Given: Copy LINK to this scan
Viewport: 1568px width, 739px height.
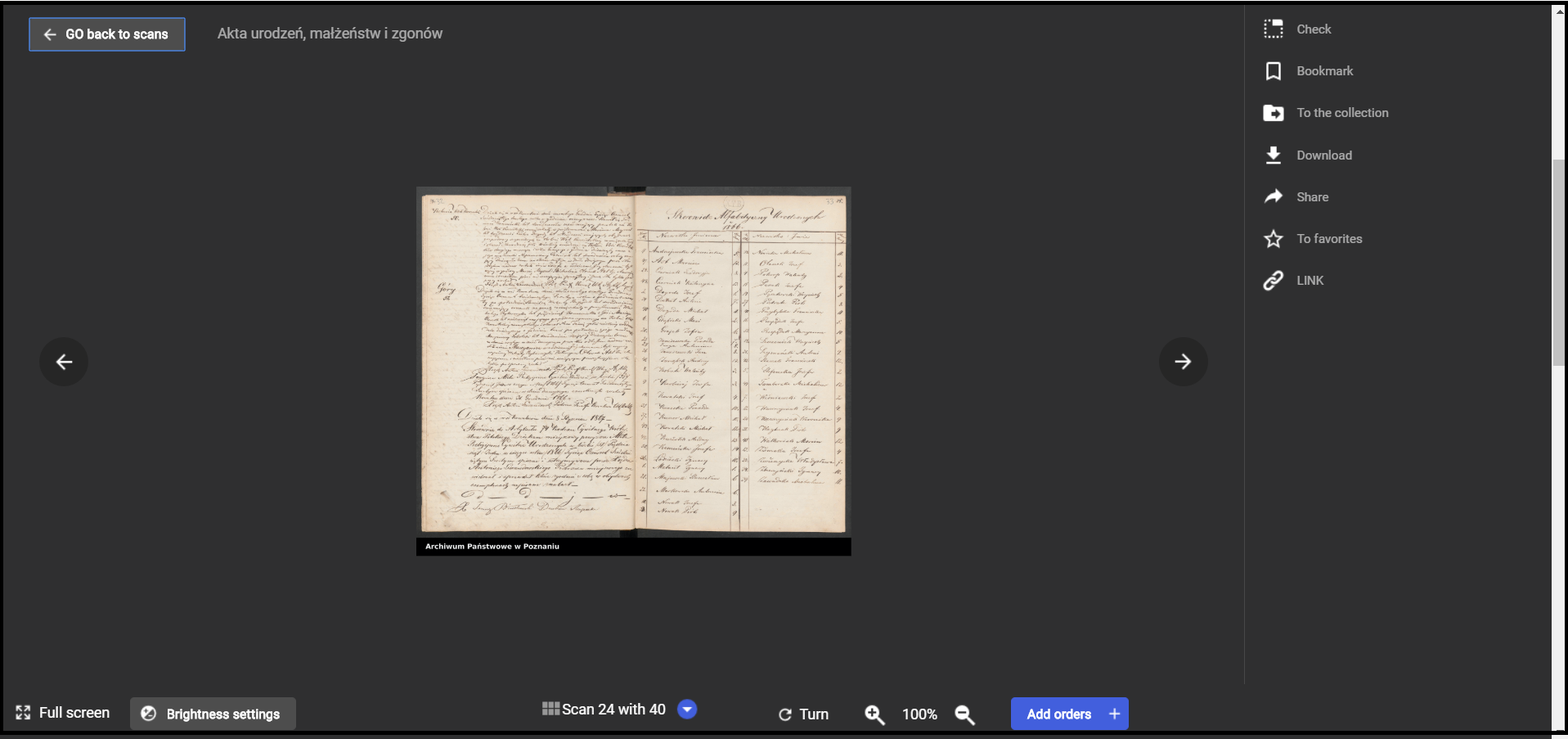Looking at the screenshot, I should tap(1273, 281).
